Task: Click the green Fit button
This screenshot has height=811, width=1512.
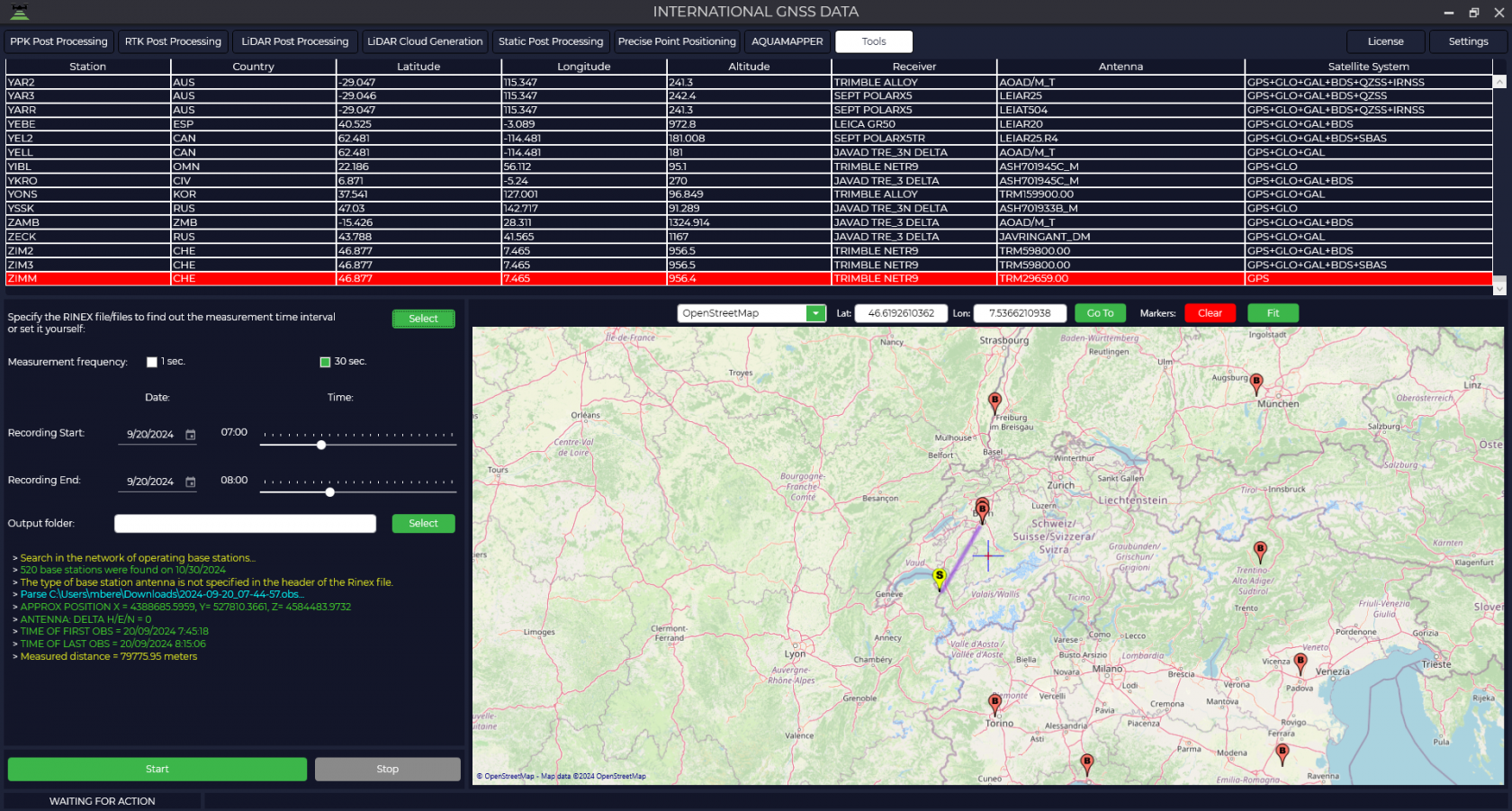Action: [1273, 313]
